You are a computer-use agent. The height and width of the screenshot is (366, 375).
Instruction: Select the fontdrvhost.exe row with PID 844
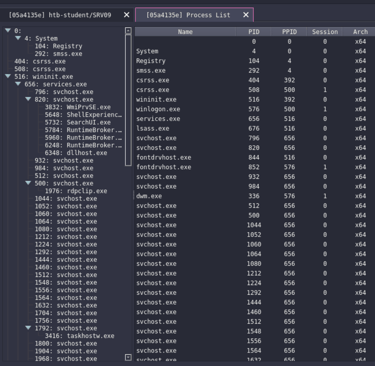point(255,157)
